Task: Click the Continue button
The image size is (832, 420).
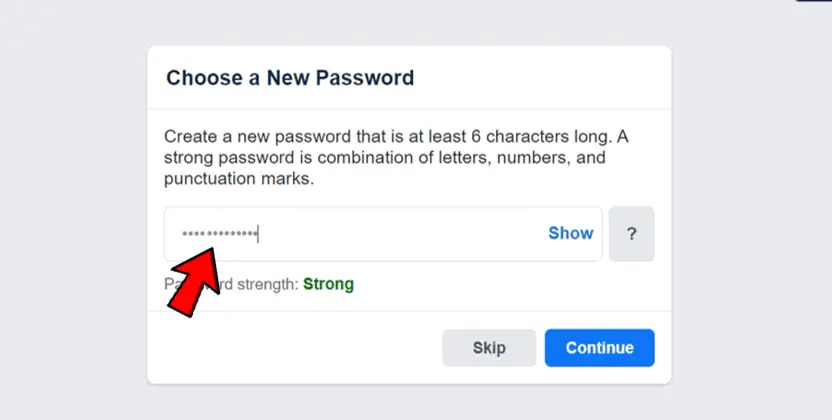Action: pyautogui.click(x=600, y=348)
